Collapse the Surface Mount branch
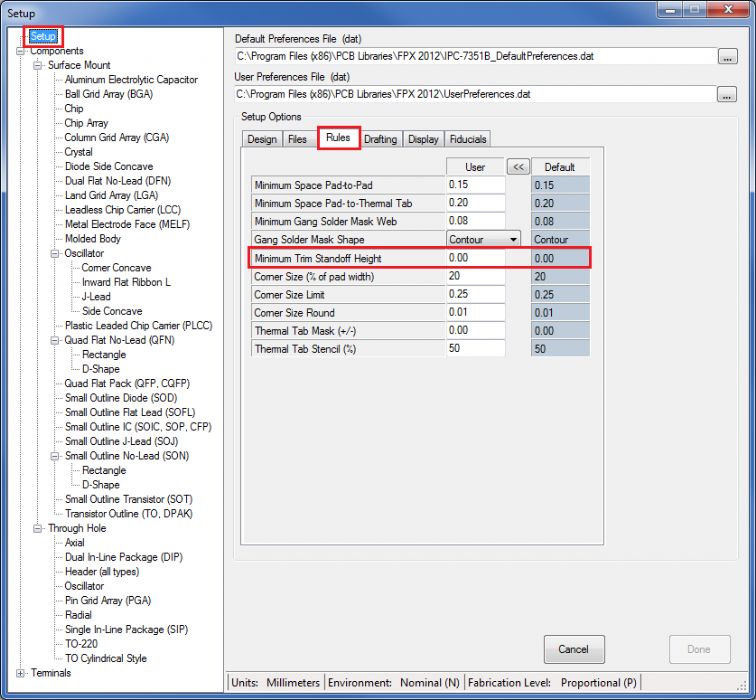 click(37, 66)
